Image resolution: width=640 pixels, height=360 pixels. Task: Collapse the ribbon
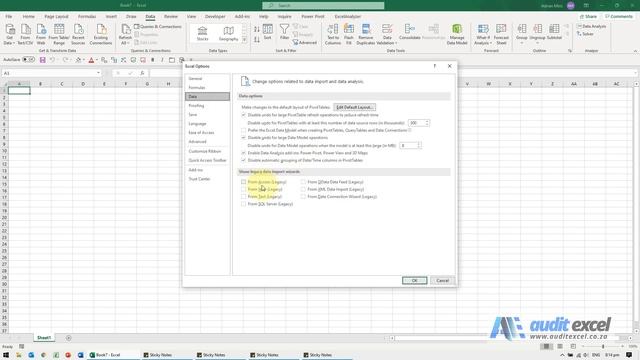[635, 51]
